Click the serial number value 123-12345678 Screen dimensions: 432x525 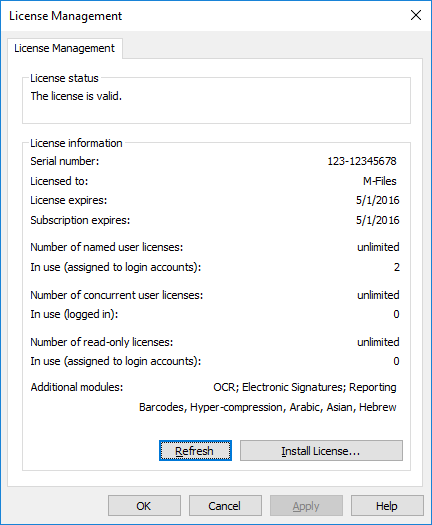click(362, 161)
